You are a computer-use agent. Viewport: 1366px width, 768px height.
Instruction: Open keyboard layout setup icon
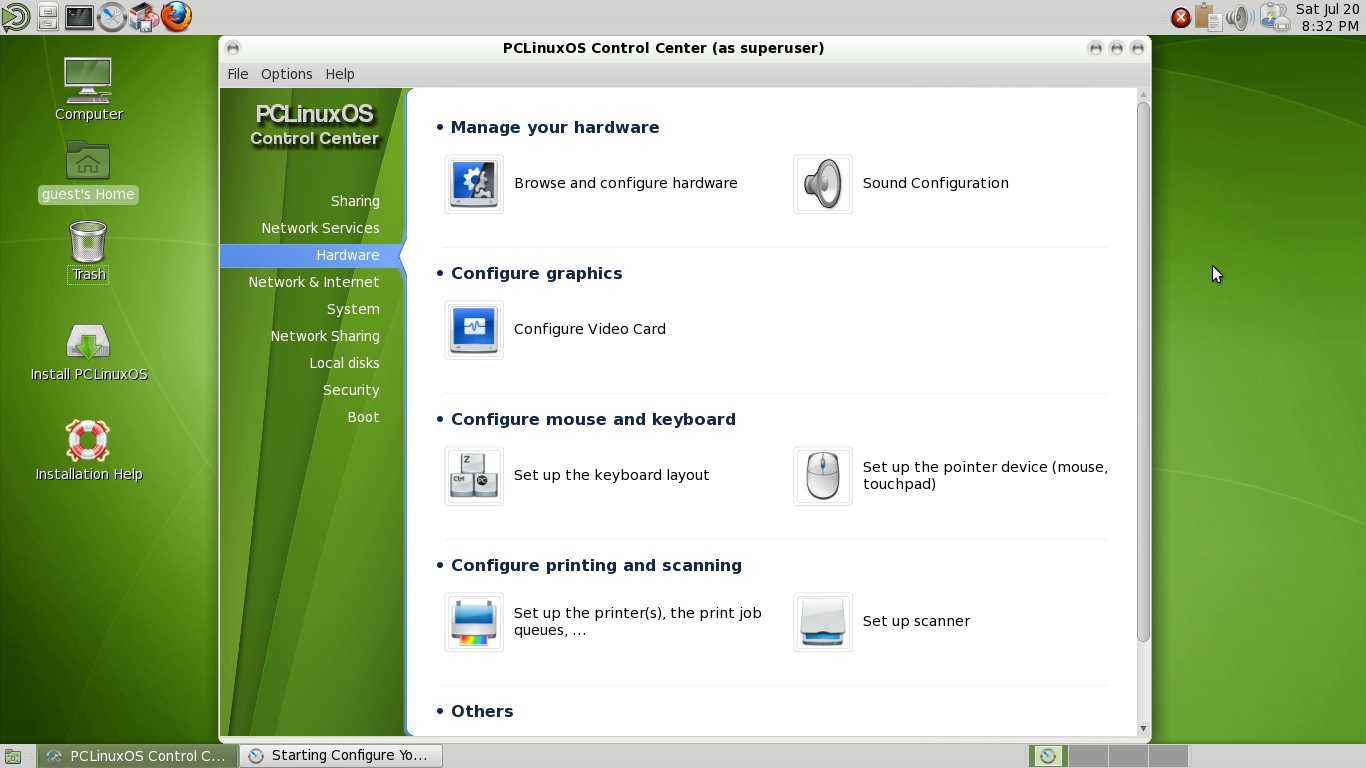click(x=474, y=476)
